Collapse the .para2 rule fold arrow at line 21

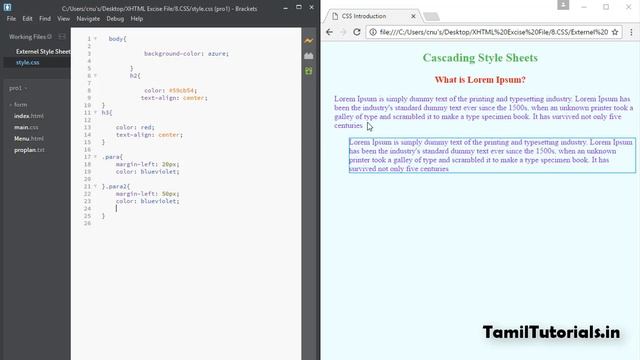pos(96,186)
